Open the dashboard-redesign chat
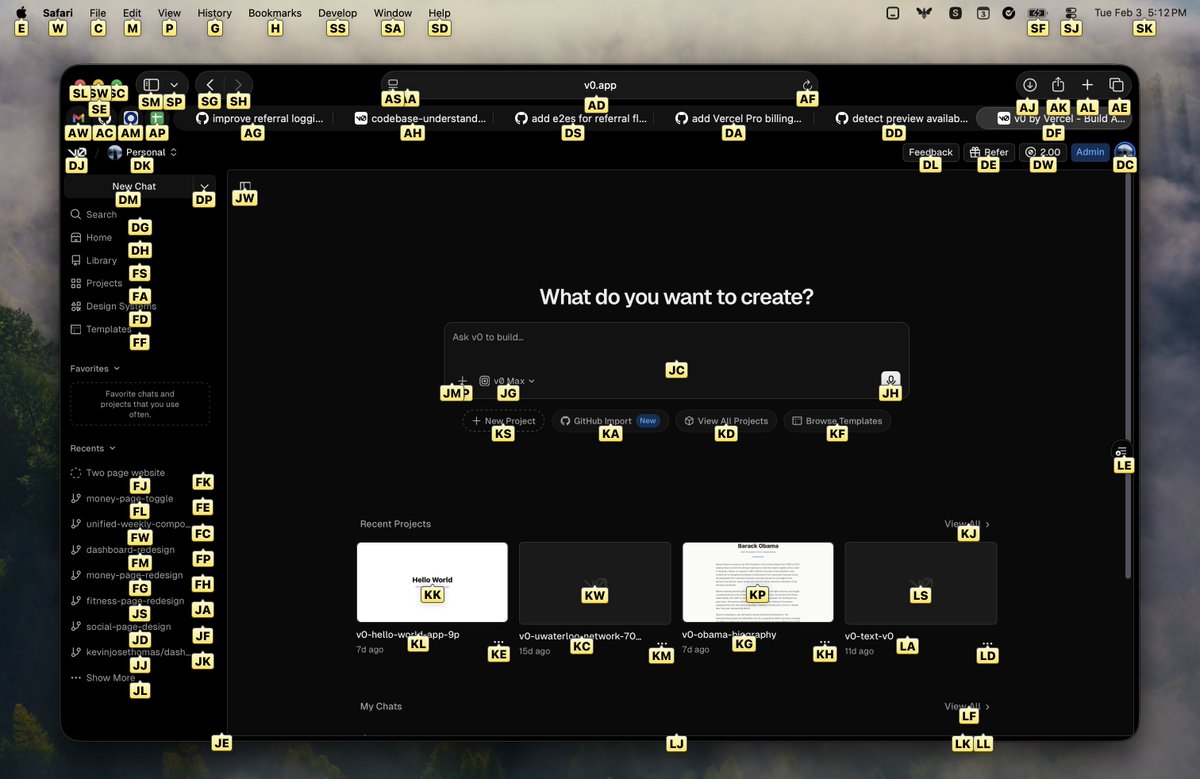This screenshot has width=1200, height=779. tap(129, 549)
